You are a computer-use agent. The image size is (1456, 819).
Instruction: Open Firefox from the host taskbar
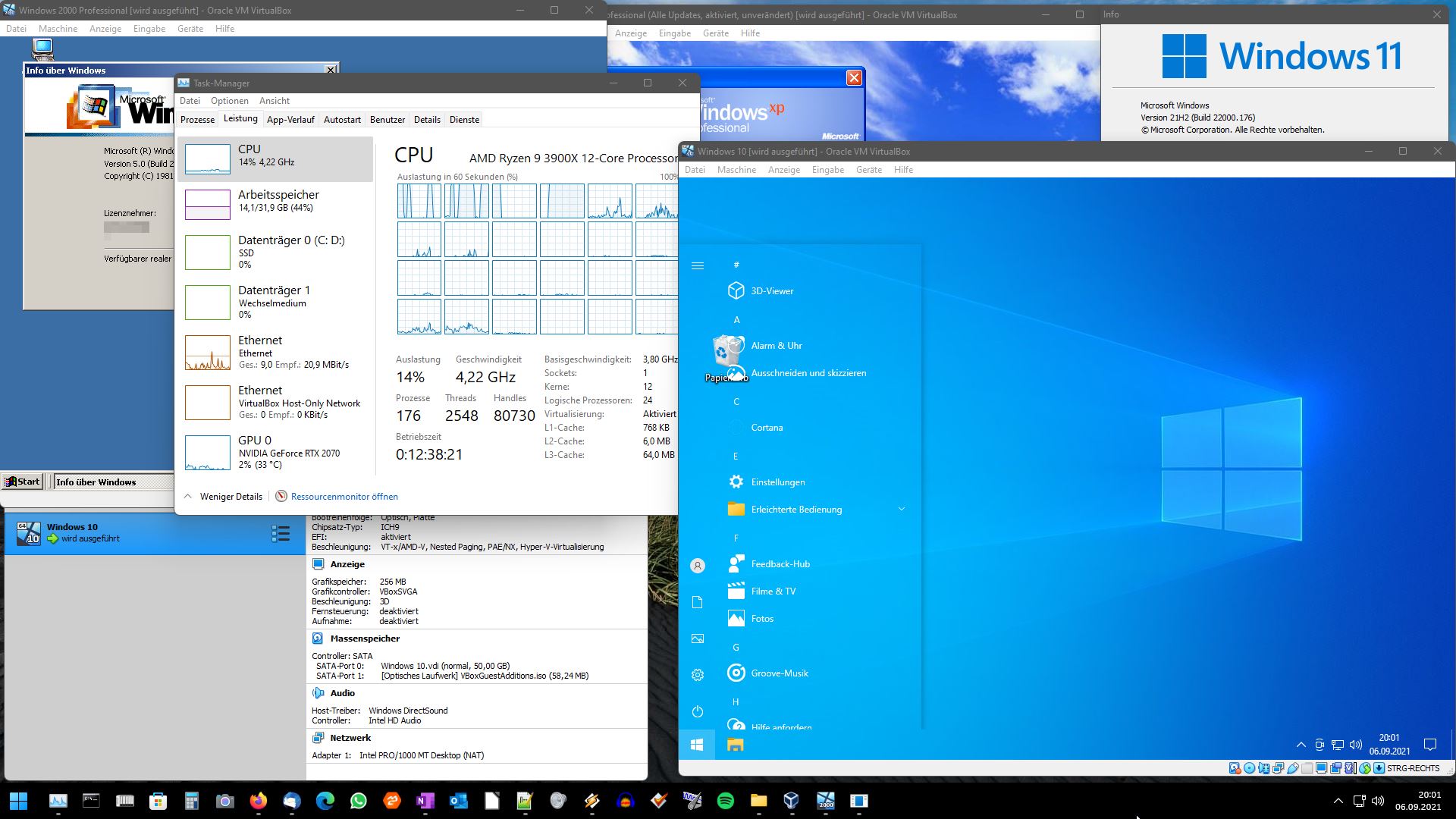coord(259,801)
